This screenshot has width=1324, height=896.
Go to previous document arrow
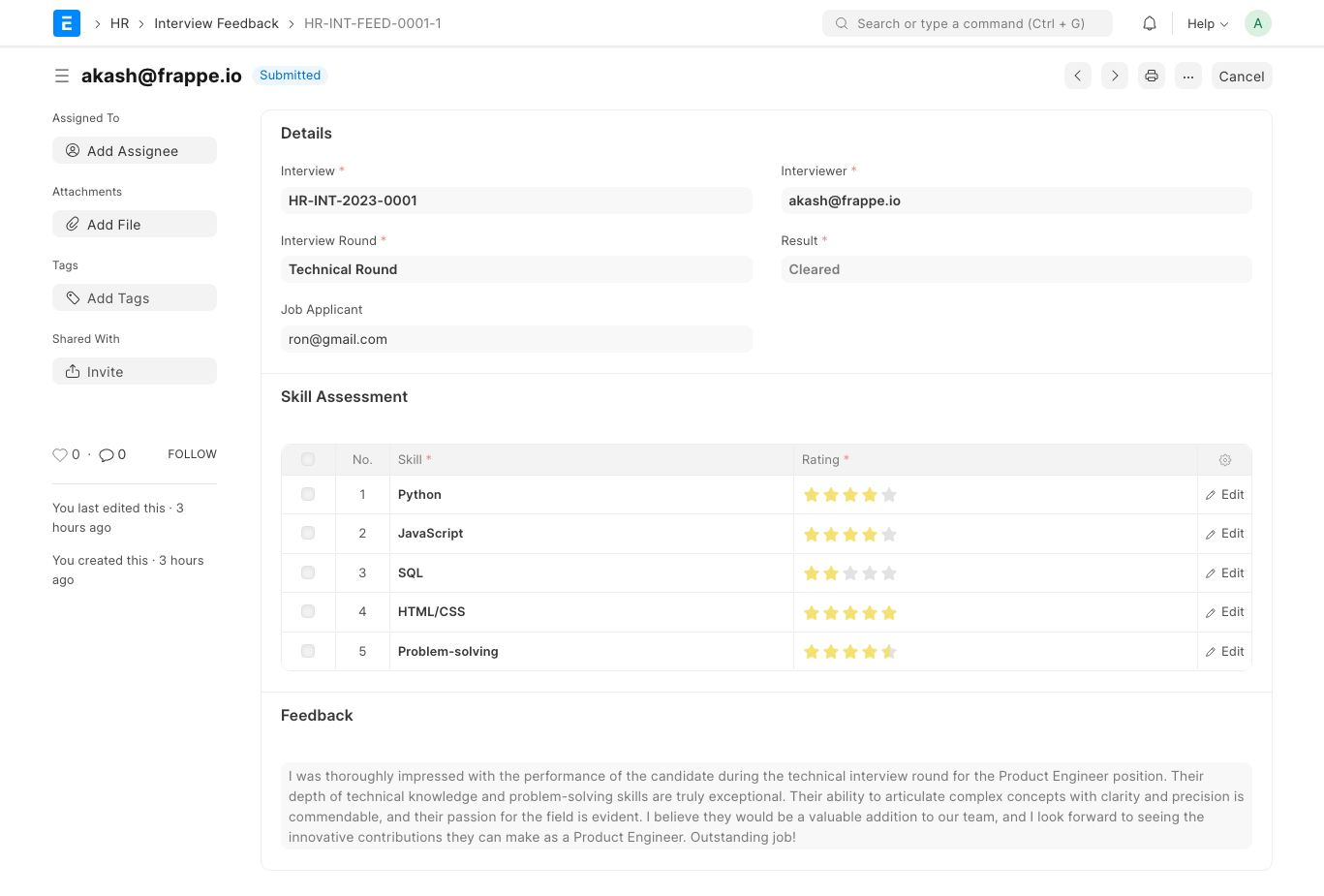(1078, 76)
